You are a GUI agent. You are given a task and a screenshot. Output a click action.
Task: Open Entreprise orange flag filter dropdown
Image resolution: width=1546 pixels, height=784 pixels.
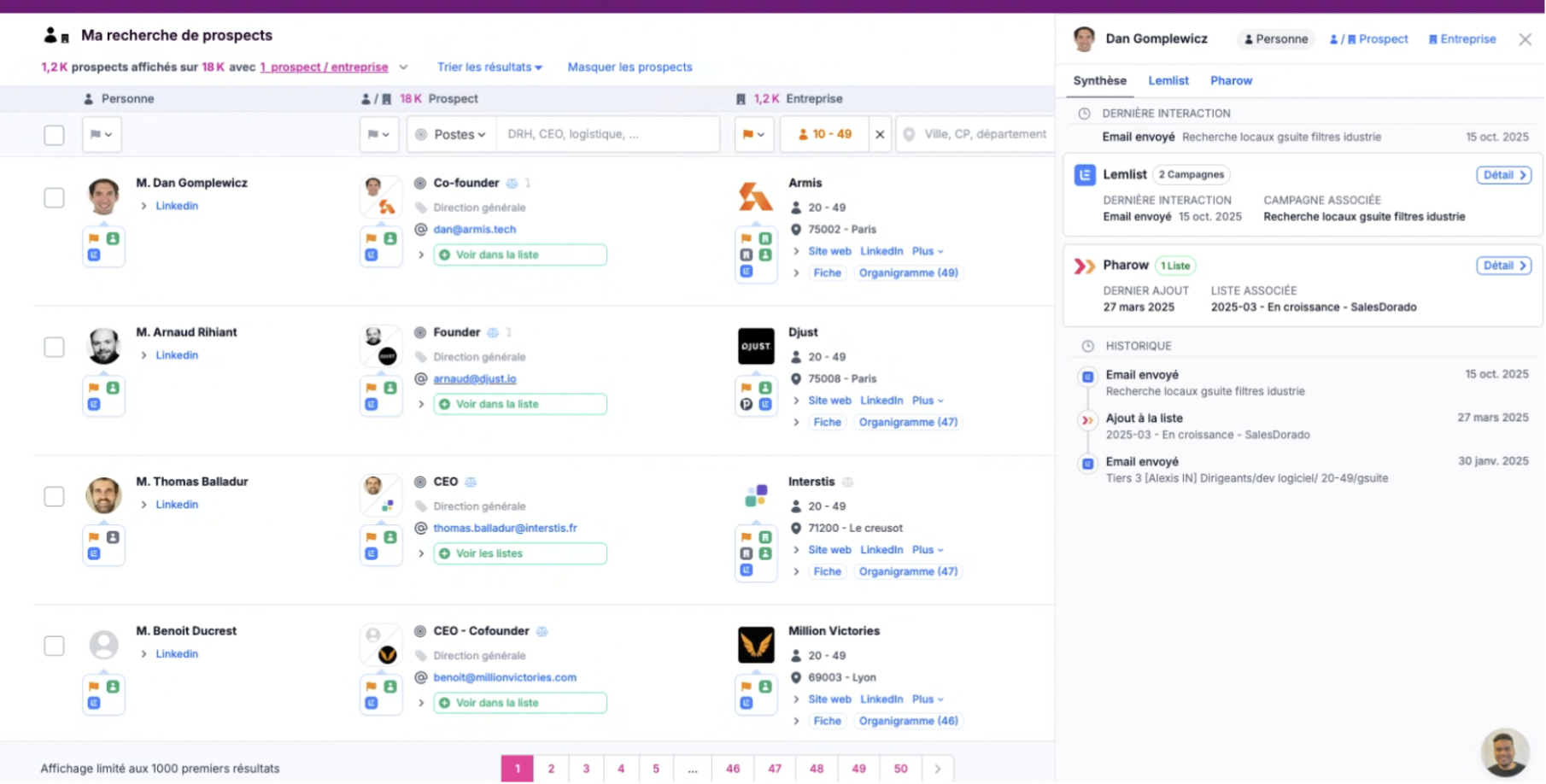(753, 134)
